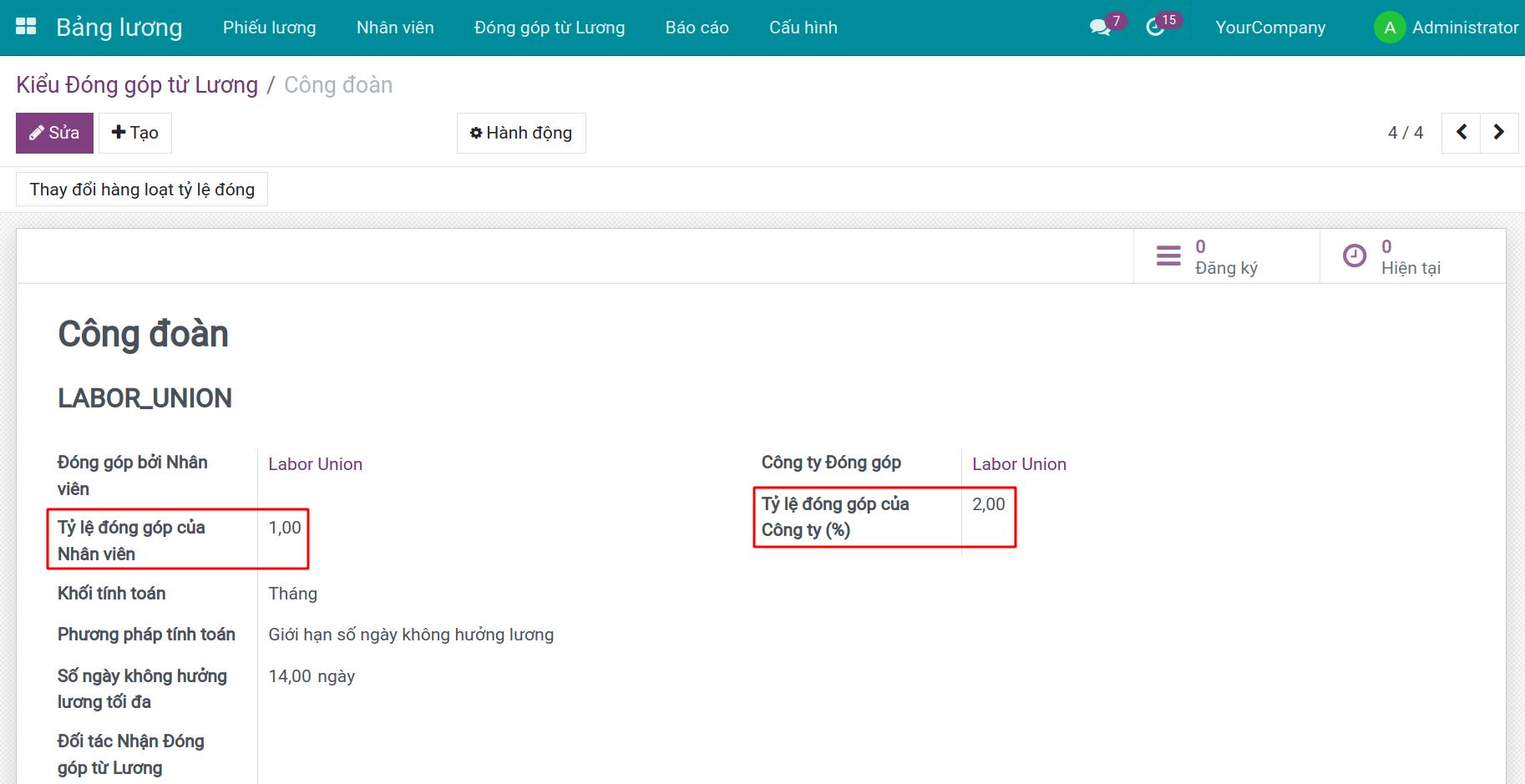Image resolution: width=1525 pixels, height=784 pixels.
Task: Click the Sửa edit button
Action: coord(54,133)
